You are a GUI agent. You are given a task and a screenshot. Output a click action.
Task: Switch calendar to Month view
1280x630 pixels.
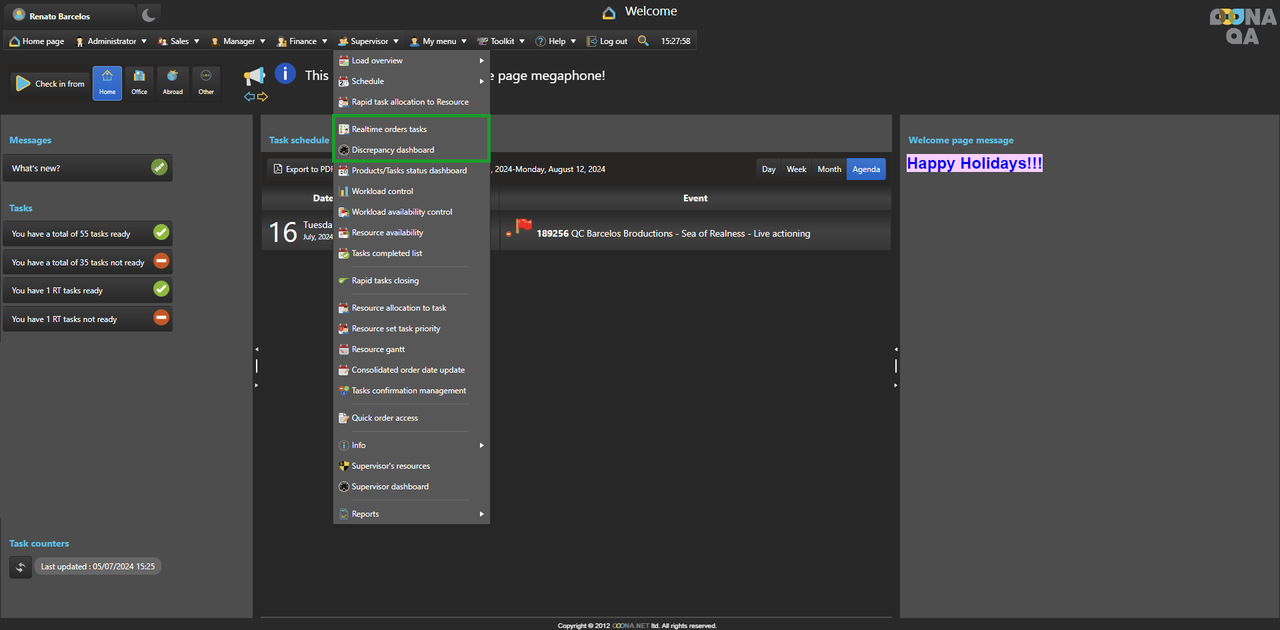click(x=829, y=169)
